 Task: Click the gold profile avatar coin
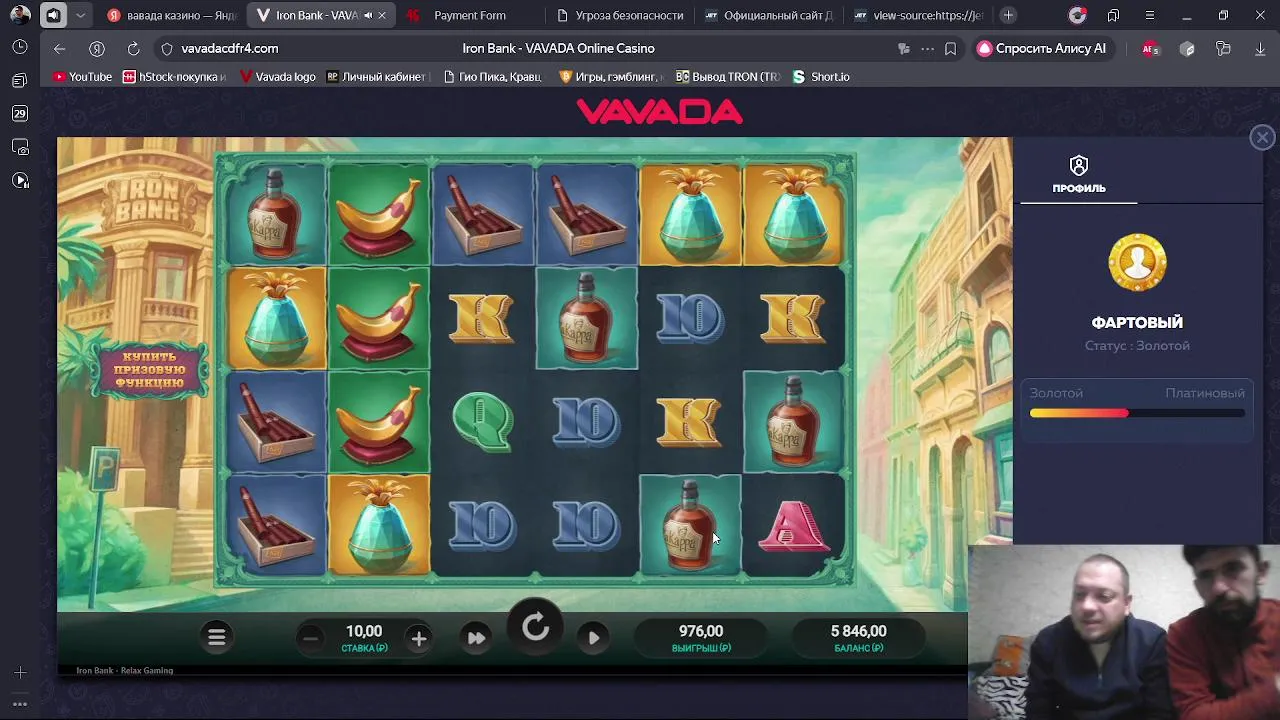click(1137, 263)
